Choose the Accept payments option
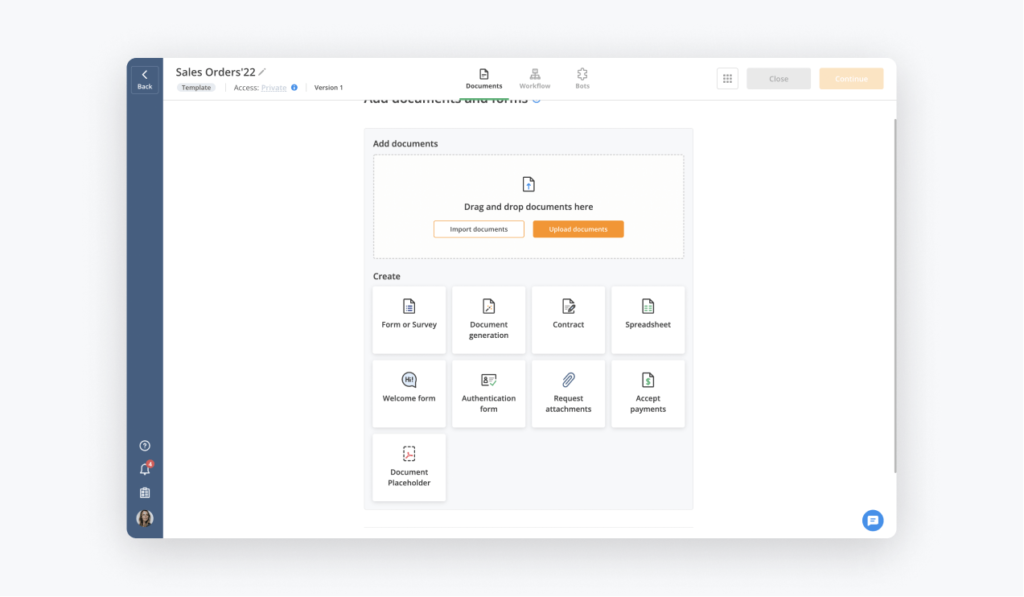 point(648,393)
